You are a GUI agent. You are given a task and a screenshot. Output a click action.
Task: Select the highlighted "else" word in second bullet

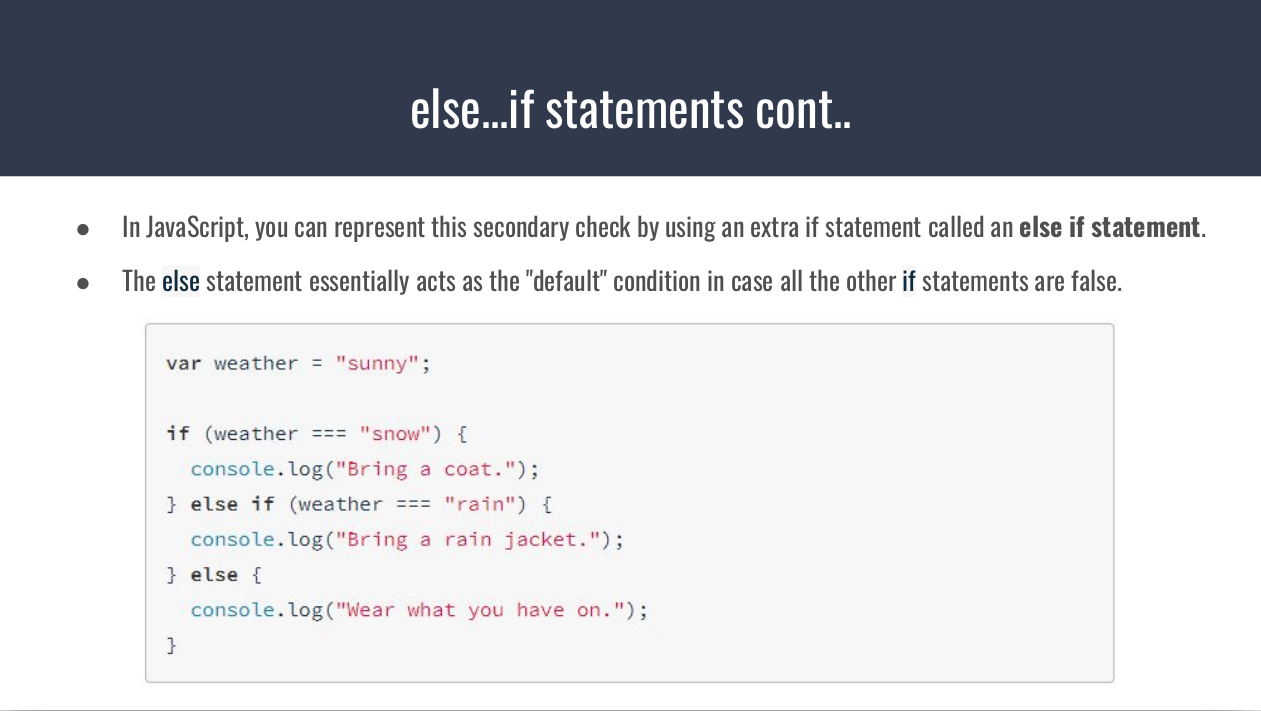(x=181, y=281)
